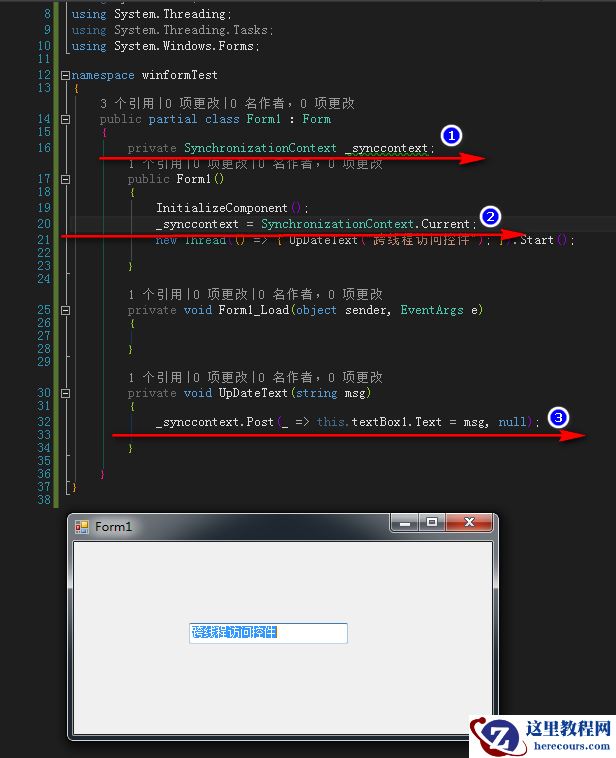Click line number 25 in the margin
The width and height of the screenshot is (616, 758).
[x=44, y=310]
